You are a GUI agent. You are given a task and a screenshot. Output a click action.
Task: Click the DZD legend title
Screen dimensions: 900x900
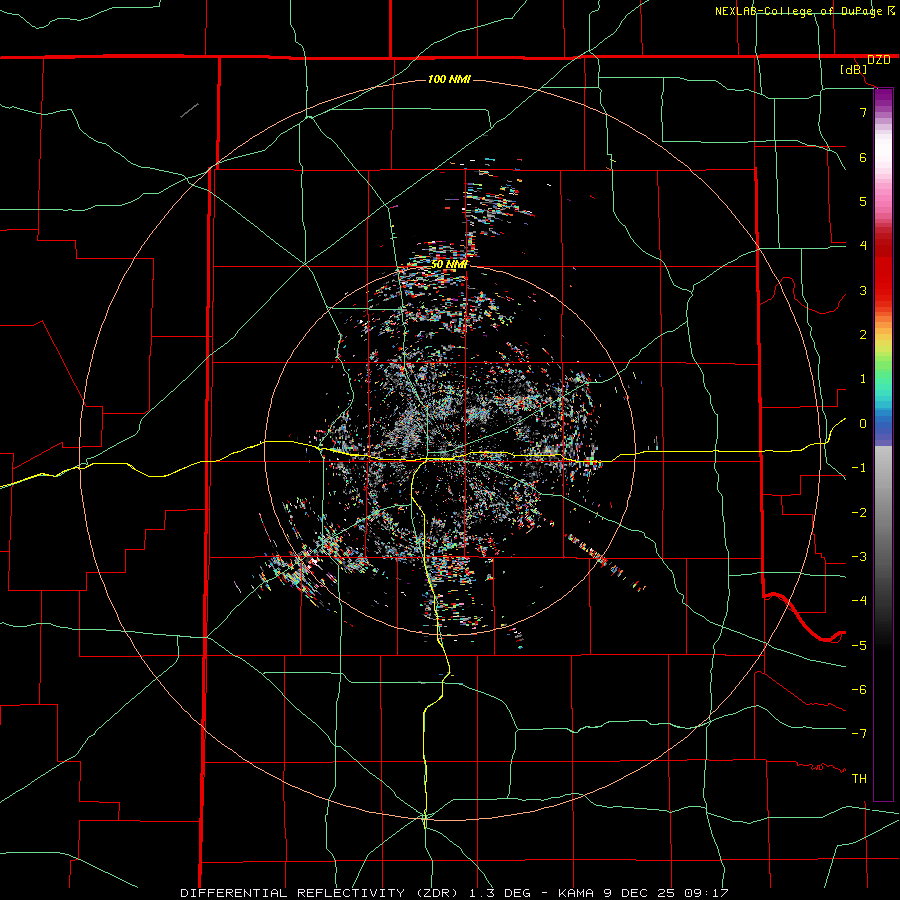point(879,60)
